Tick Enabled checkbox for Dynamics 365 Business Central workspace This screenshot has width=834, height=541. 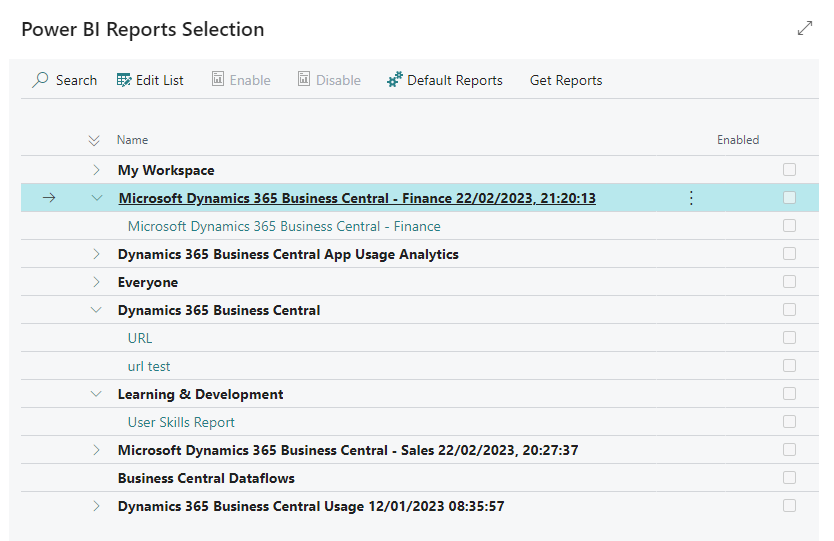pos(789,310)
